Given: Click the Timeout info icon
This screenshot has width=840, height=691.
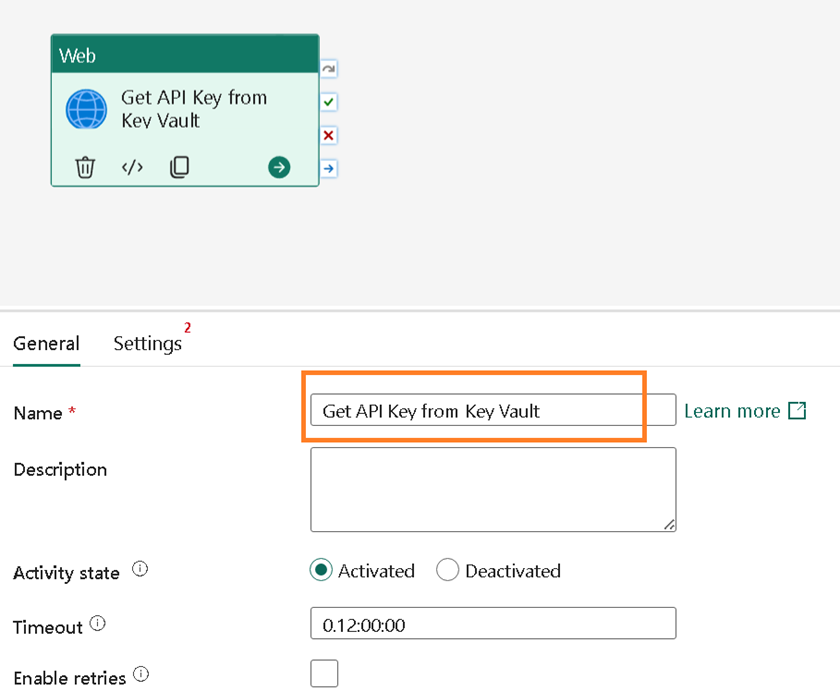Looking at the screenshot, I should [x=98, y=624].
